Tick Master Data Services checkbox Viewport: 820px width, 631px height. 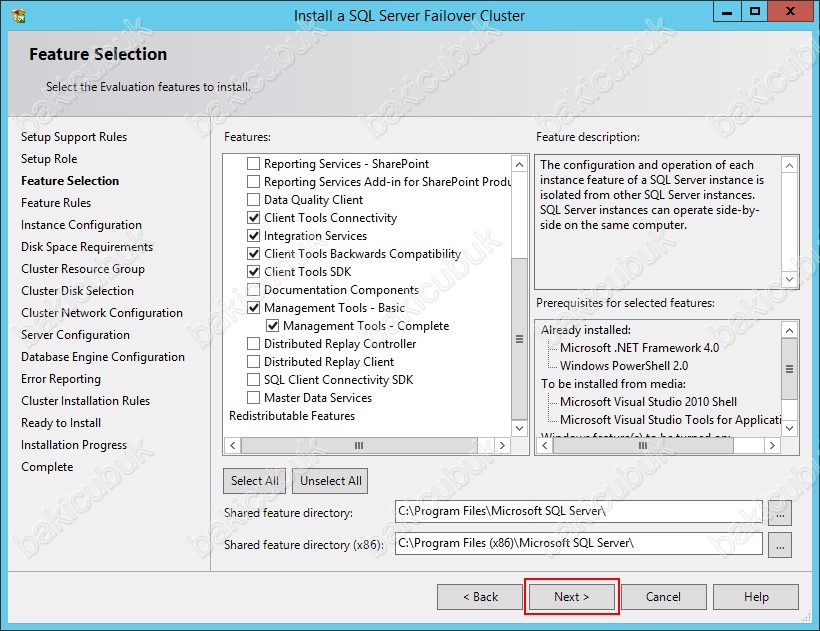[253, 398]
